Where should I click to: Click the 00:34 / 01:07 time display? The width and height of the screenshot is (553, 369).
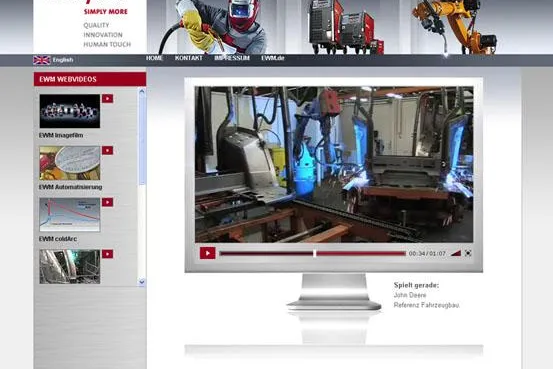(427, 253)
